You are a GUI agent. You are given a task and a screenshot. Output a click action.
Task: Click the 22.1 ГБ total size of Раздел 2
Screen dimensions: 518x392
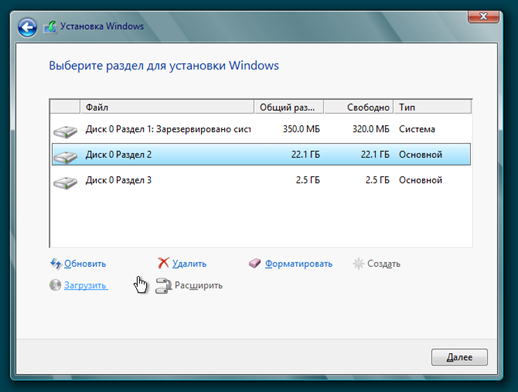point(306,155)
